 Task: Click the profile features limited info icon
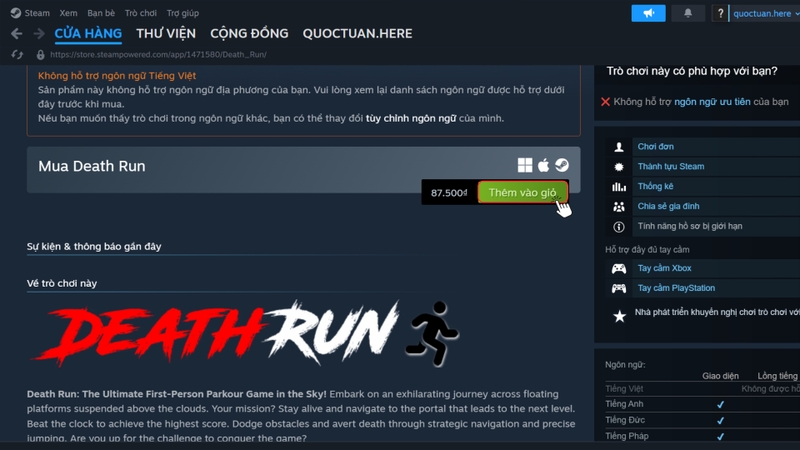[619, 227]
